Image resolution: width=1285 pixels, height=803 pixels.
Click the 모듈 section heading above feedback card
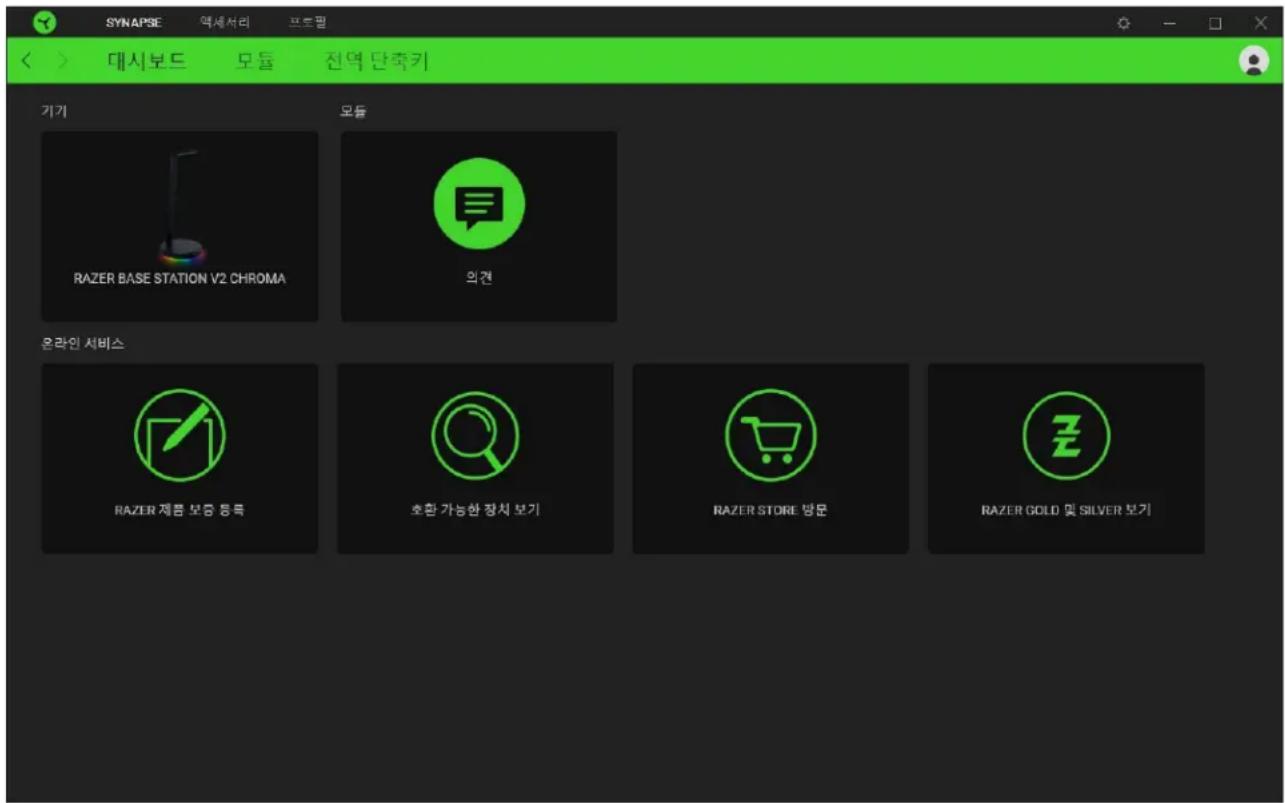click(x=353, y=111)
